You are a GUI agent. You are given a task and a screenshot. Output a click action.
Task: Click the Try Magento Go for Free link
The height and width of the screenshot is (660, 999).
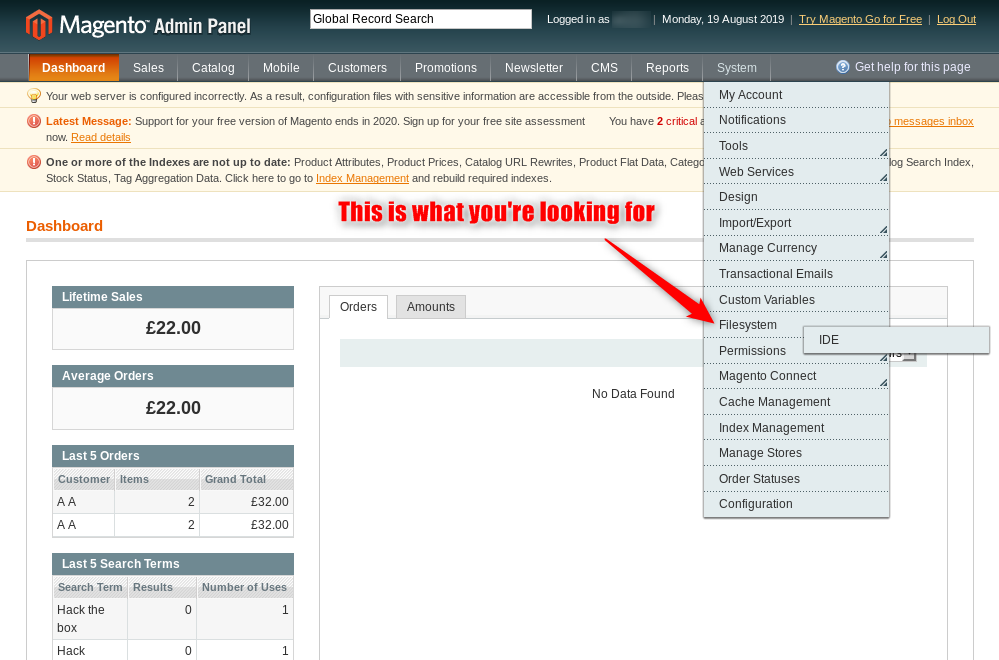click(x=860, y=19)
